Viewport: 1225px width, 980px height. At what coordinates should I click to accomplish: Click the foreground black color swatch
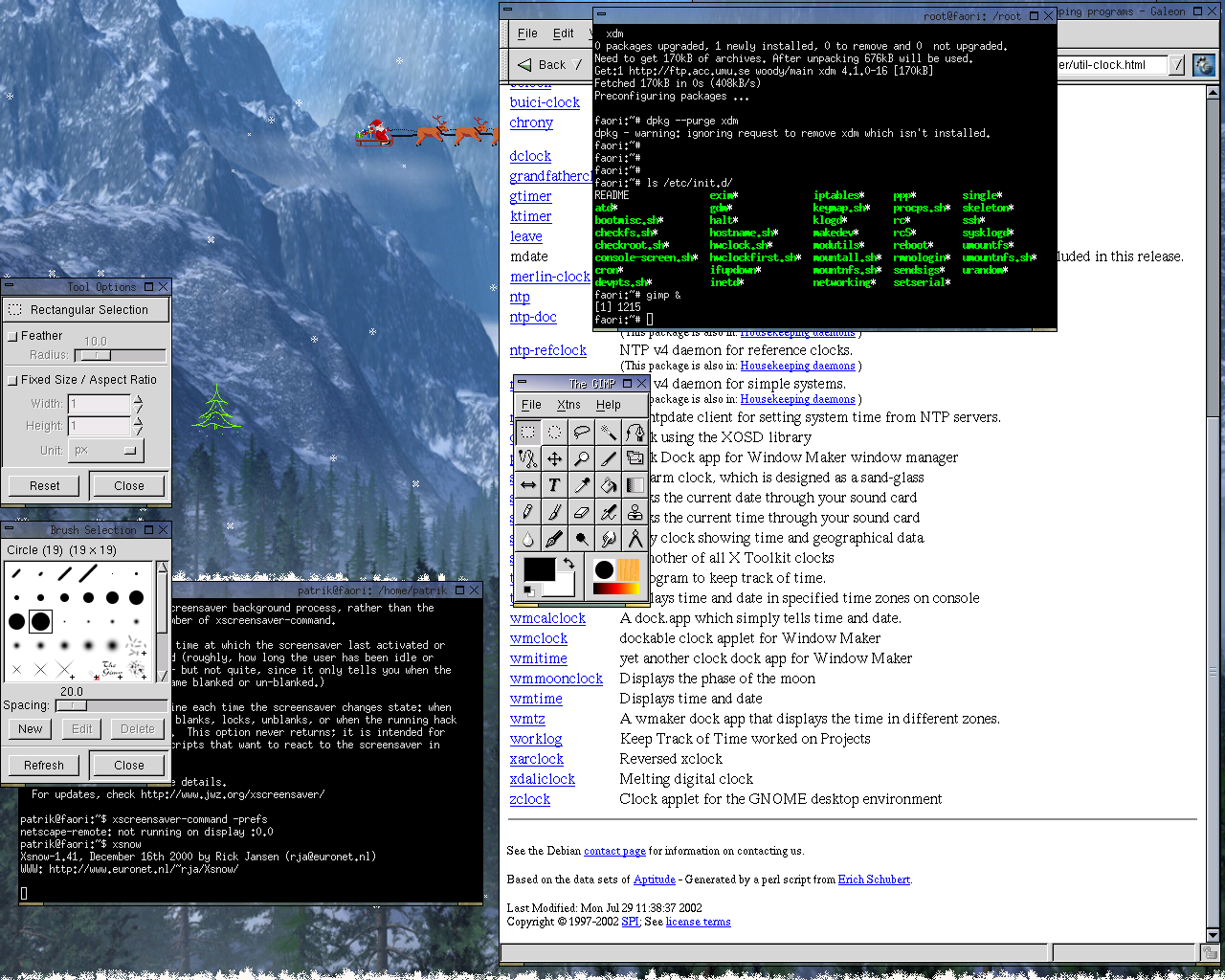point(539,569)
